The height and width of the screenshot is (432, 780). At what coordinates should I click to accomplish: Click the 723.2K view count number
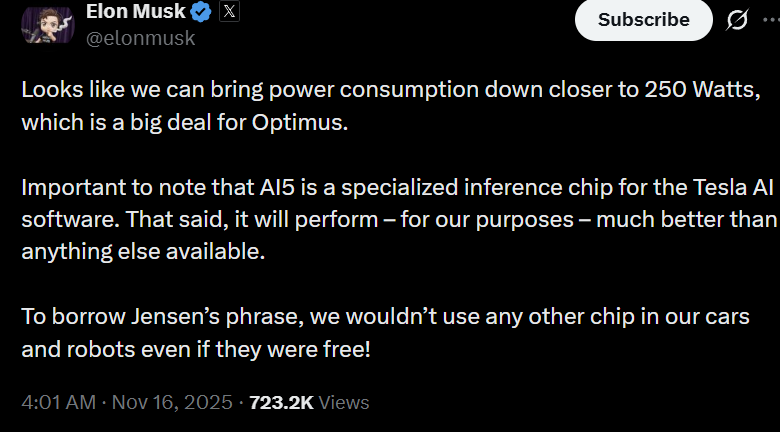[281, 403]
